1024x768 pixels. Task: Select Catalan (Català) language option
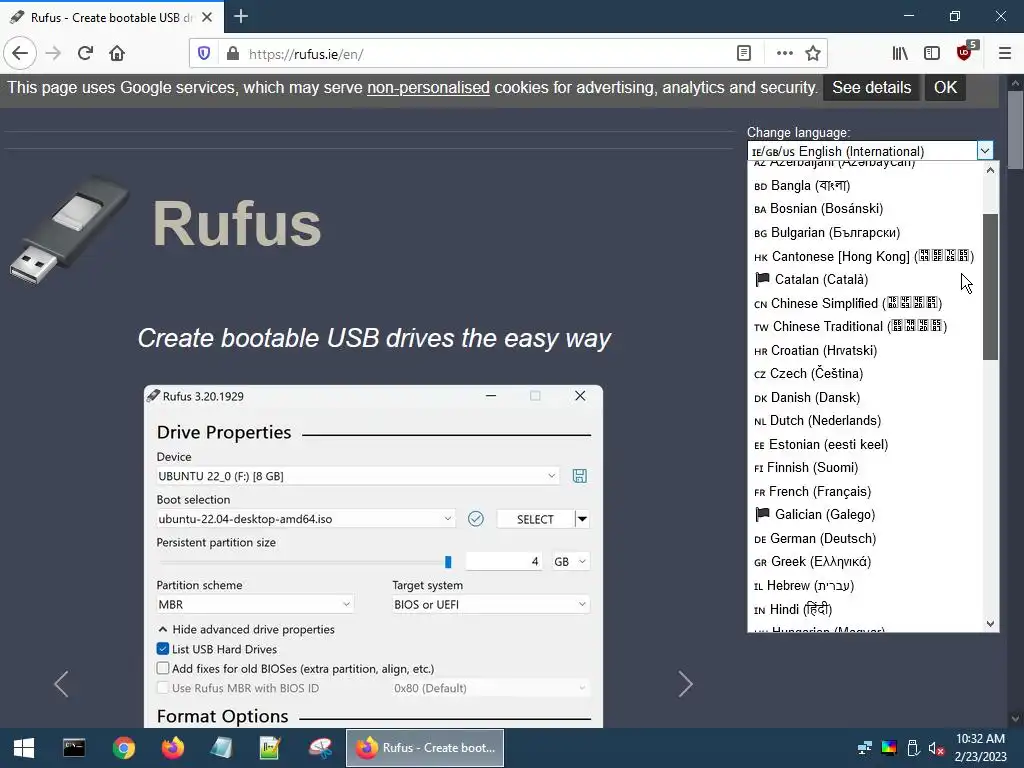(x=865, y=280)
